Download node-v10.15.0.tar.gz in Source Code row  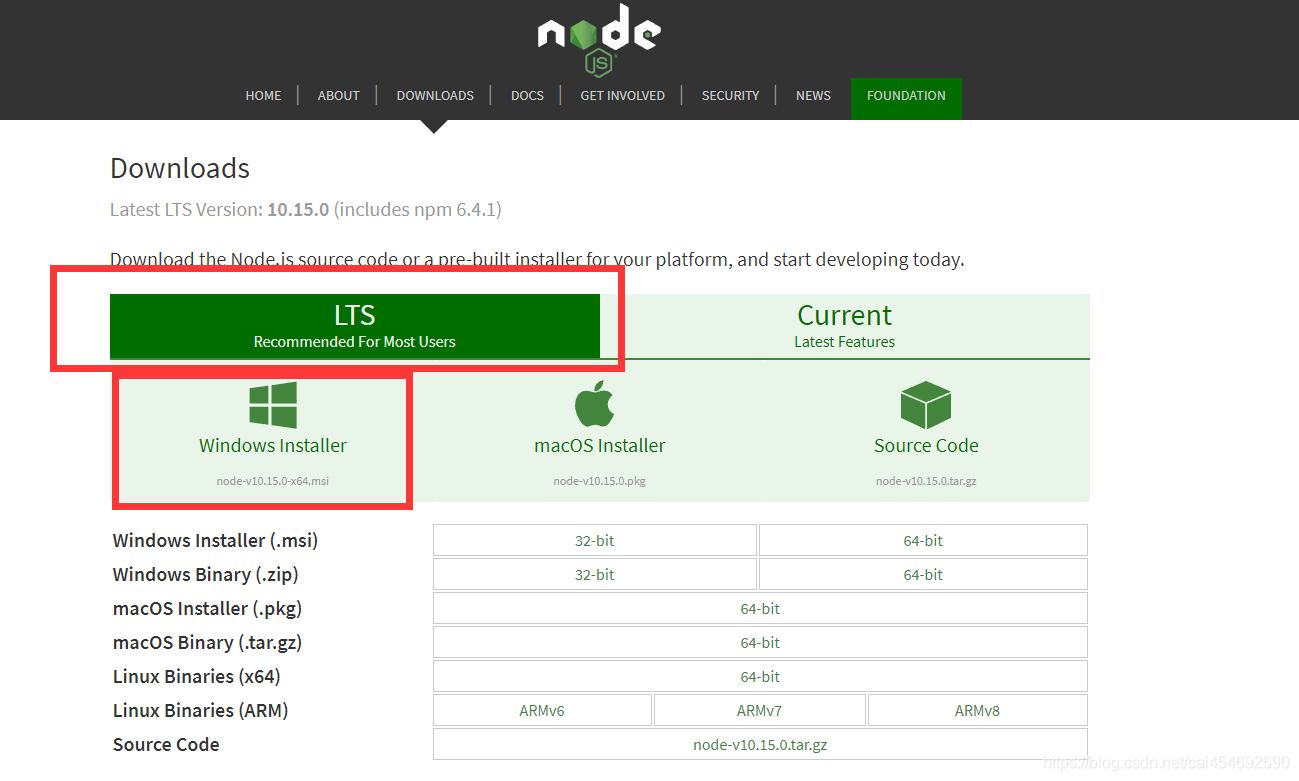tap(760, 744)
